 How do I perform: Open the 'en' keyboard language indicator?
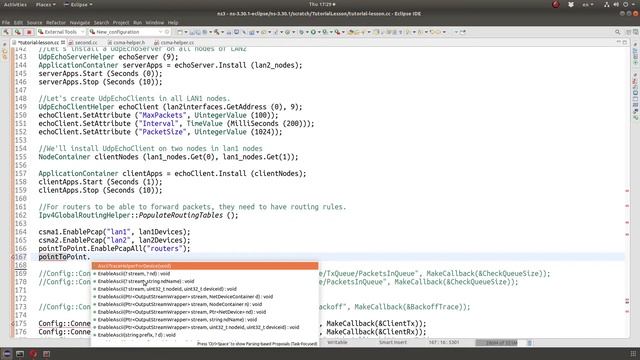[588, 4]
